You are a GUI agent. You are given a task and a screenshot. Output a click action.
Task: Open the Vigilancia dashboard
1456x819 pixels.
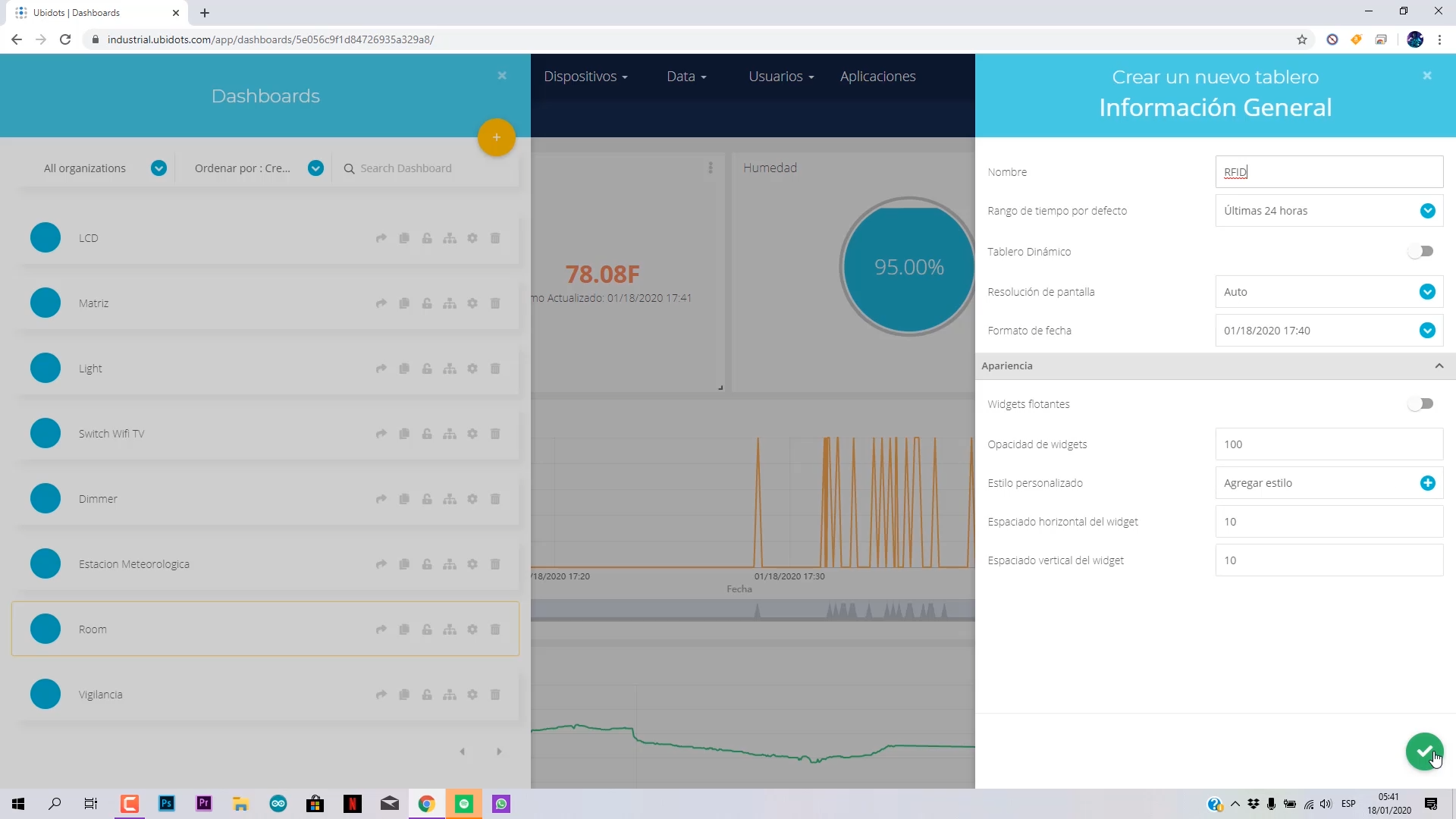(x=265, y=695)
